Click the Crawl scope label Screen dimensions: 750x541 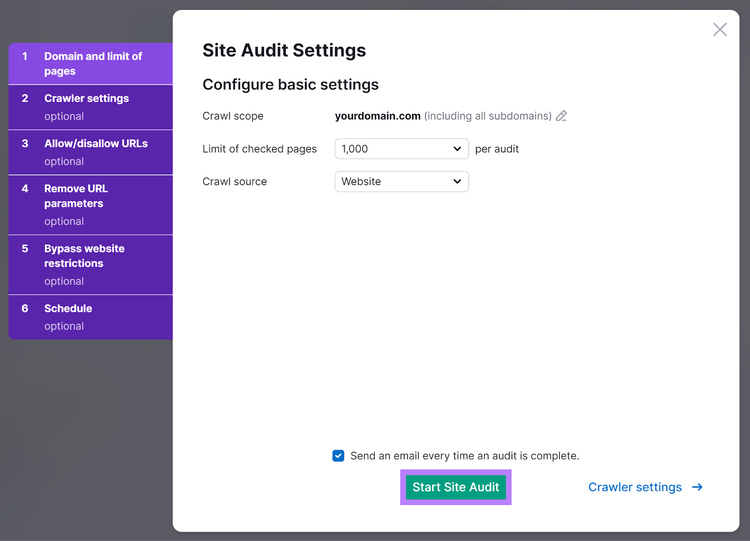(x=233, y=116)
